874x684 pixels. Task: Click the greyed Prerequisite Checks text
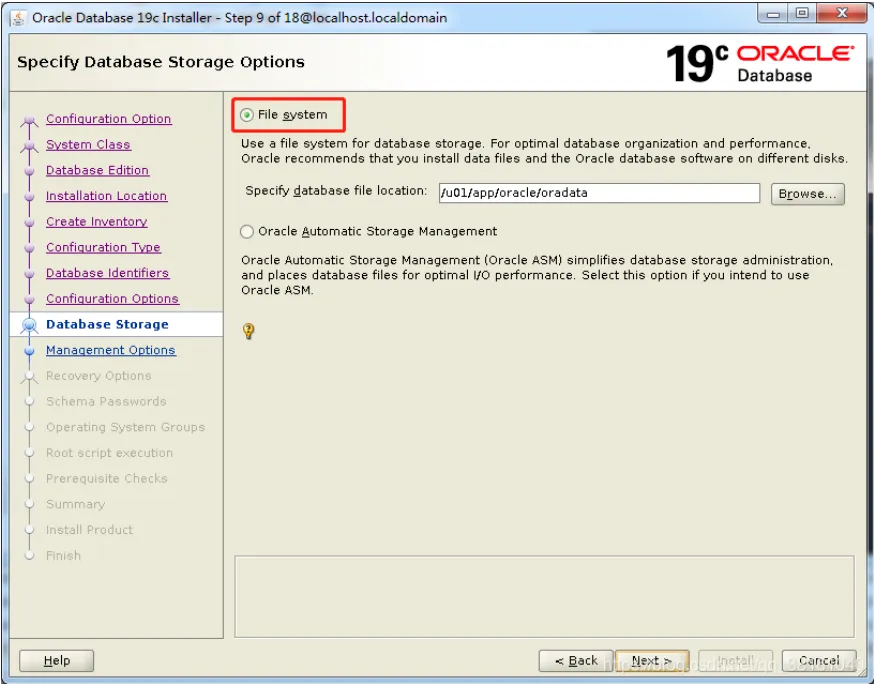(106, 478)
